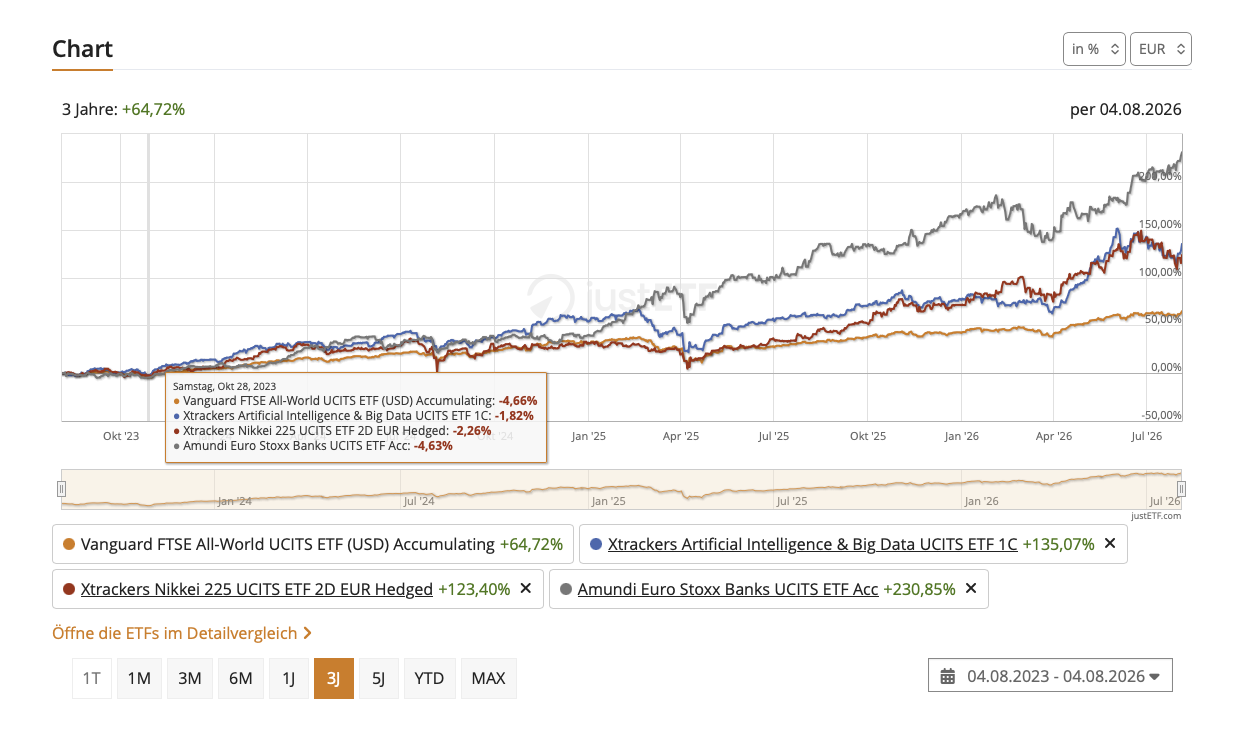The image size is (1235, 730).
Task: Expand the 04.08.2023 - 04.08.2026 date range picker
Action: 1050,676
